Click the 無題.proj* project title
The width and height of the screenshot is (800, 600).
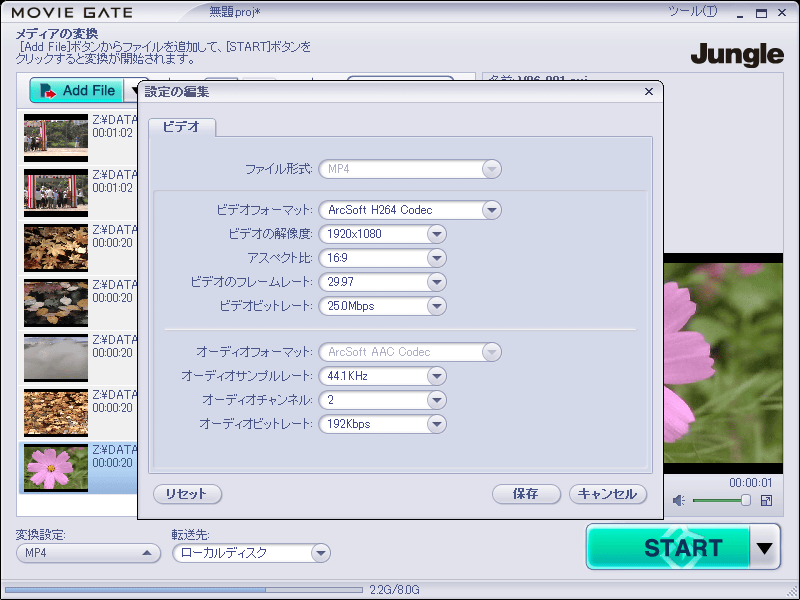[235, 12]
